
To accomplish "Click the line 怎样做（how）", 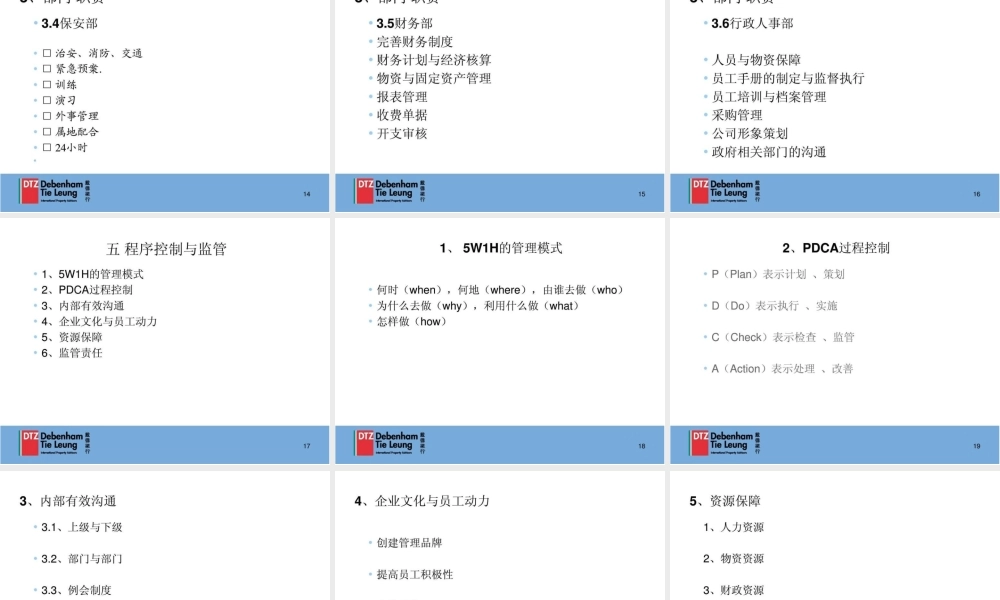I will tap(412, 321).
